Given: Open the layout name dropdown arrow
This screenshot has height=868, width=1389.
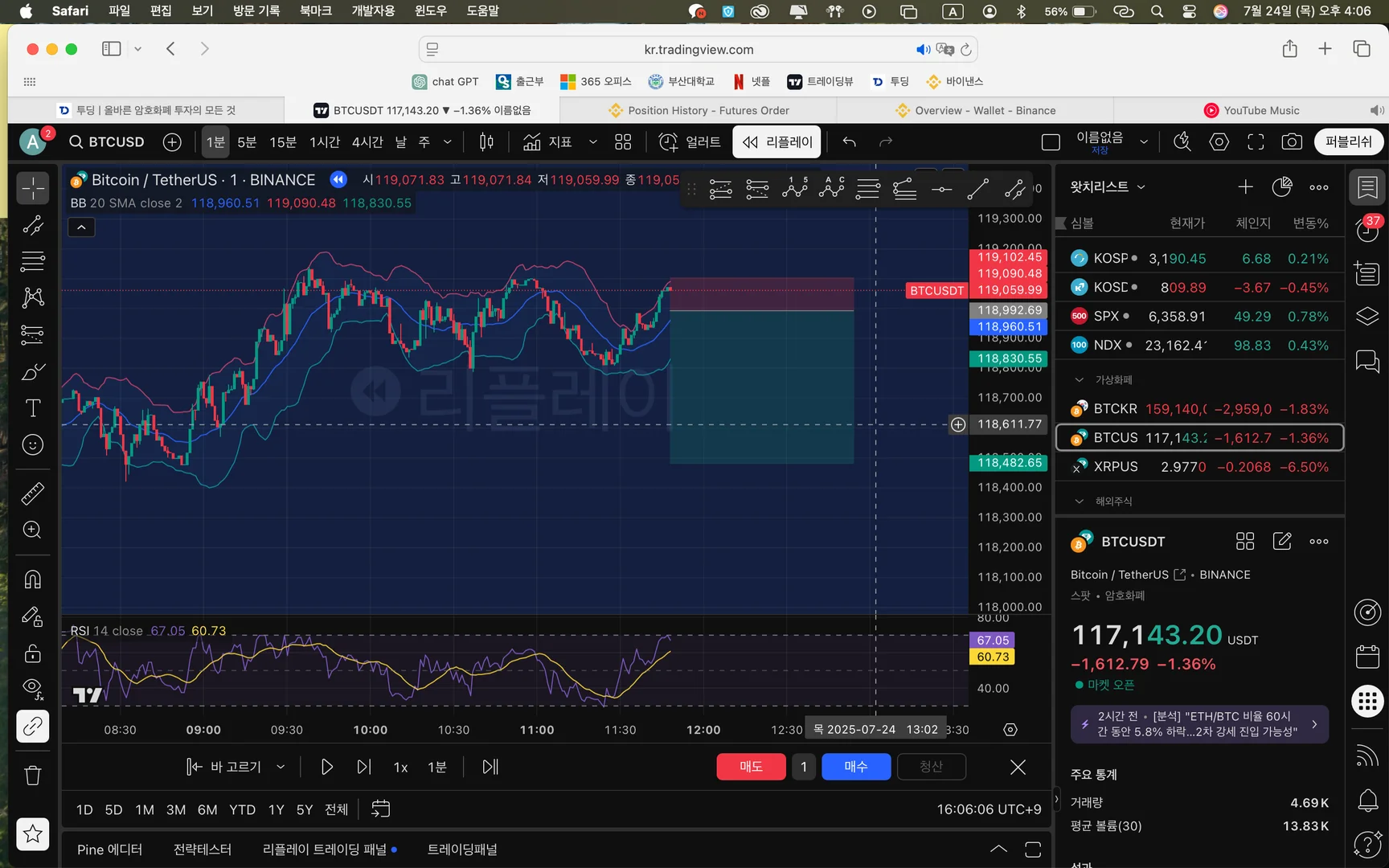Looking at the screenshot, I should (x=1144, y=142).
